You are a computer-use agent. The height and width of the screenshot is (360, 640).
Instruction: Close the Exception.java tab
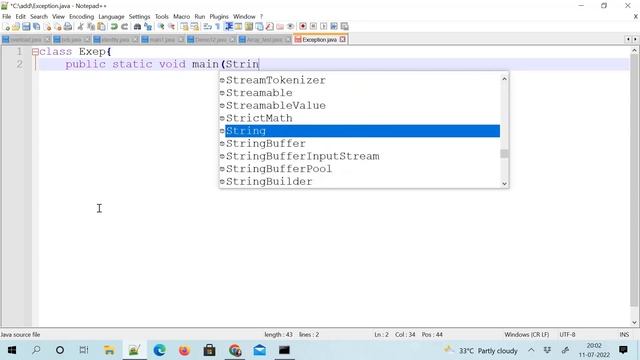342,40
